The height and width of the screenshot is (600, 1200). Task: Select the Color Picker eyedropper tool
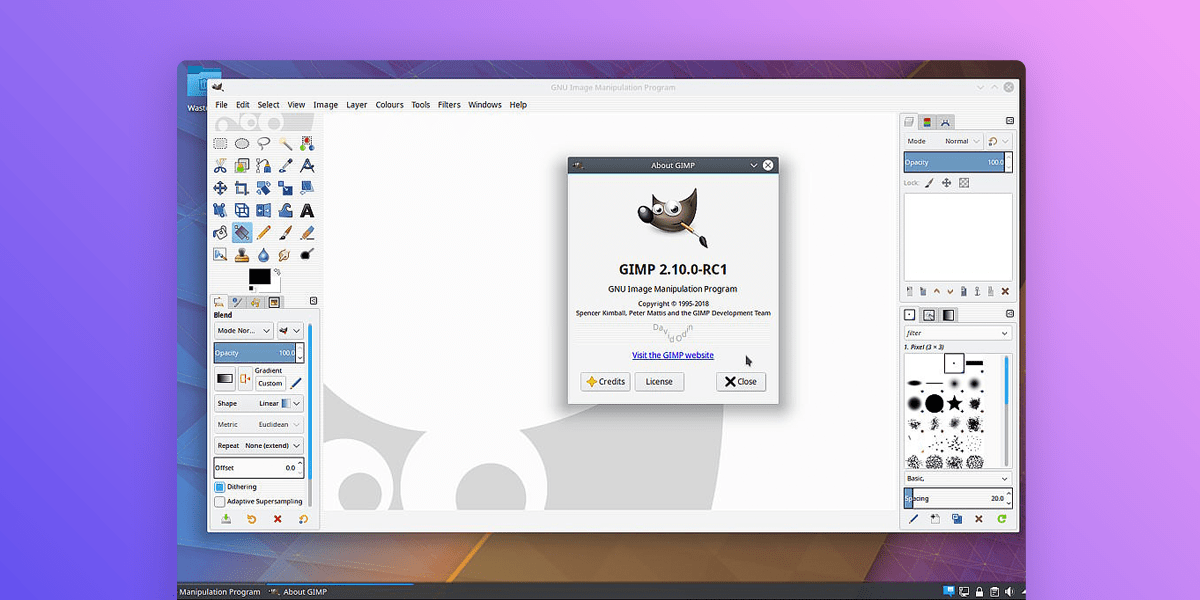tap(286, 166)
